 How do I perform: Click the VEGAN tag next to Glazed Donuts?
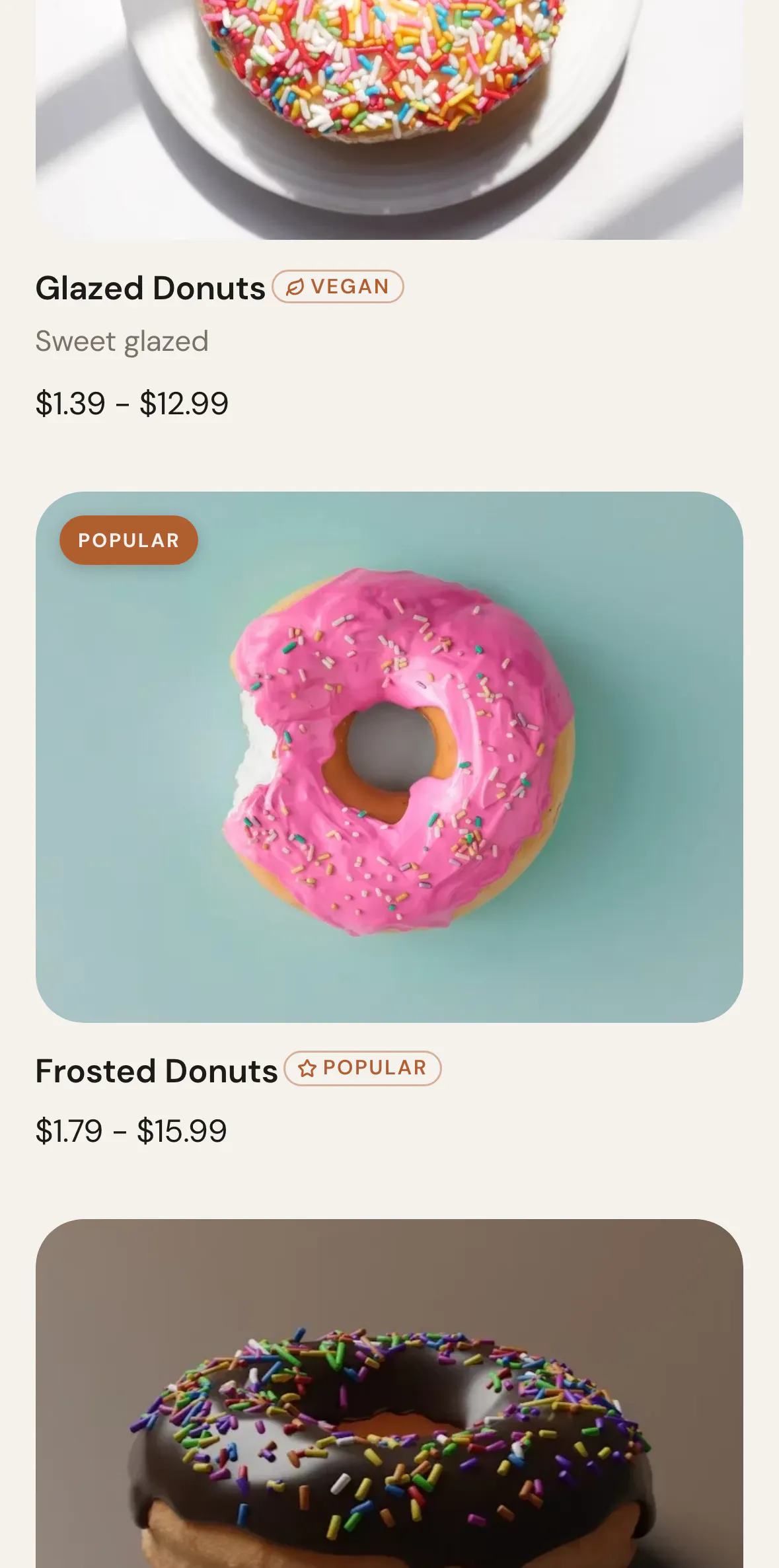click(x=338, y=287)
